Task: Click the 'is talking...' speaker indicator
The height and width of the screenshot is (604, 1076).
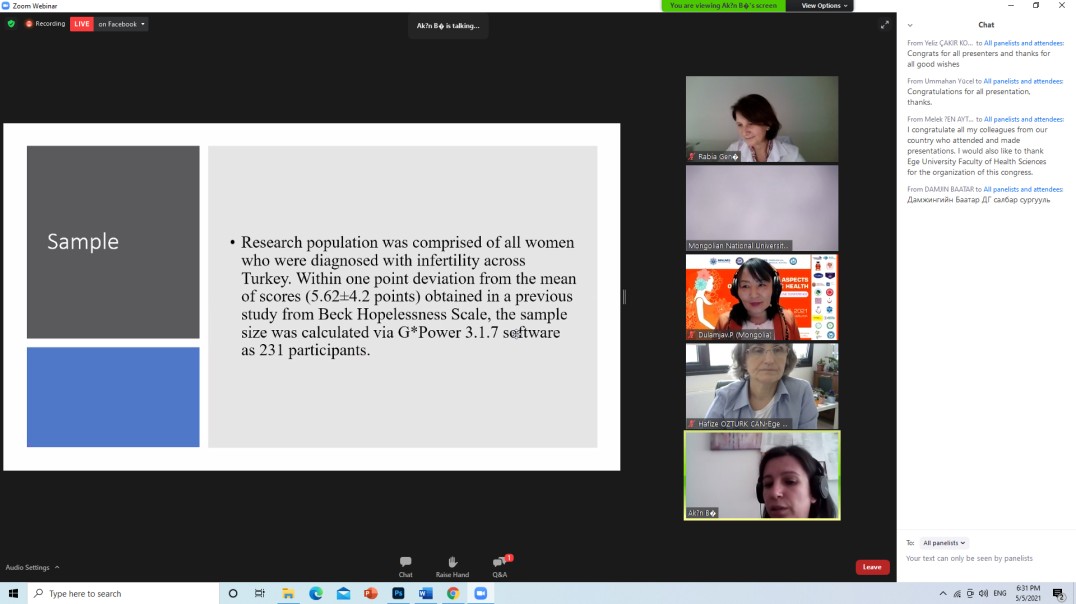Action: click(x=448, y=26)
